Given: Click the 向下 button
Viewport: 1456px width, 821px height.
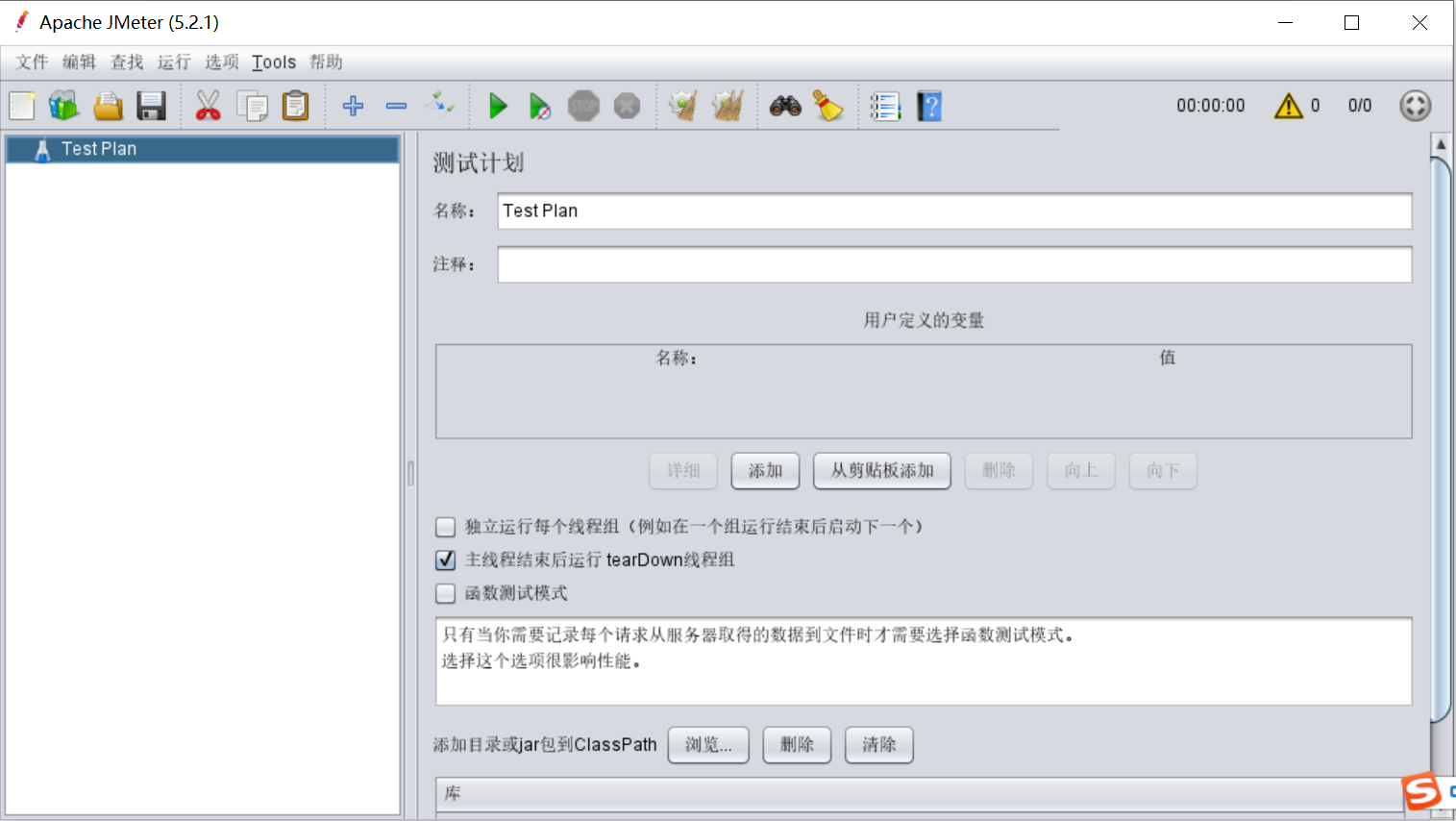Looking at the screenshot, I should [1163, 471].
